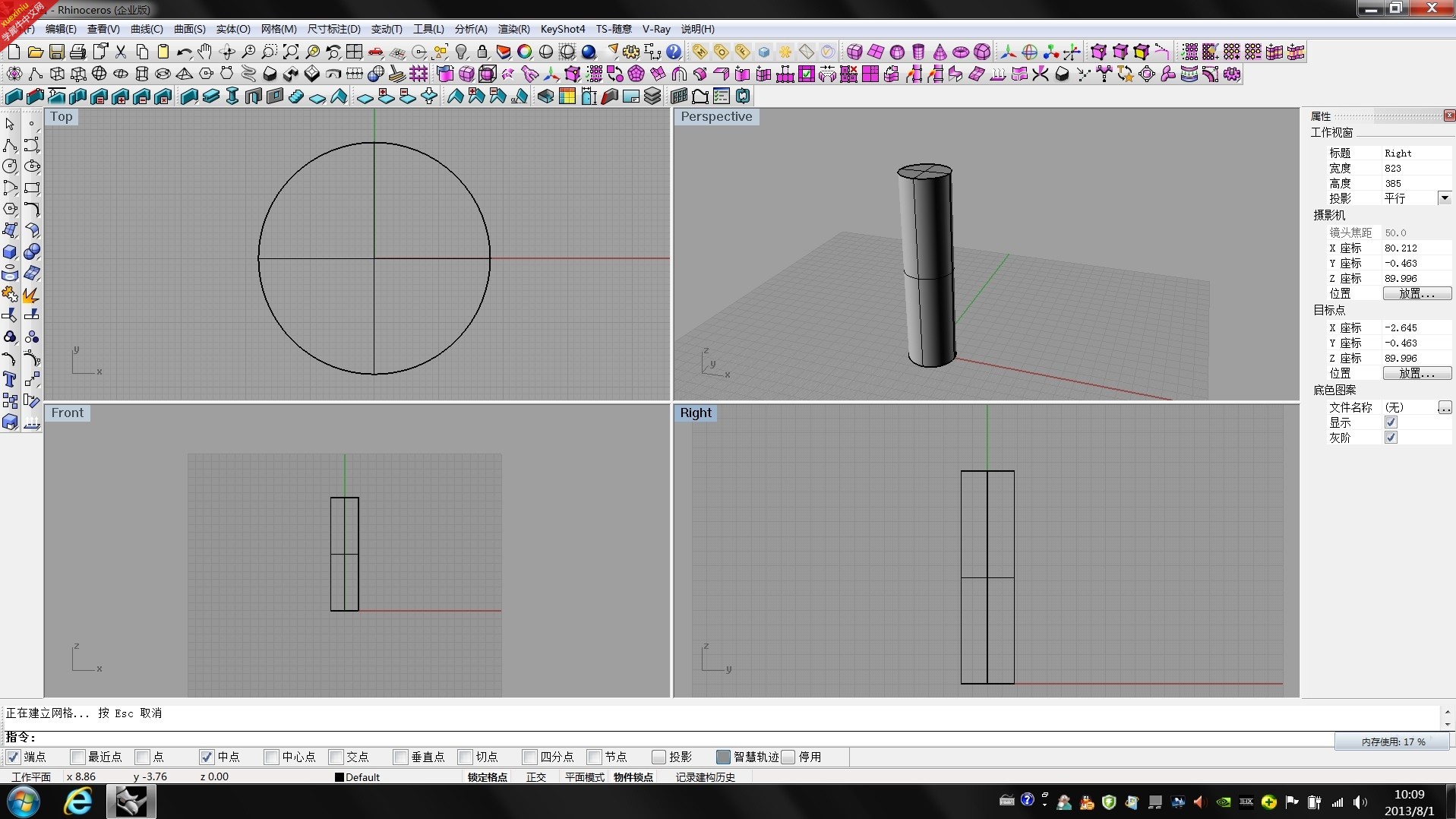Image resolution: width=1456 pixels, height=819 pixels.
Task: Toggle the 智慧轨迹 SmartTrack checkbox
Action: point(723,757)
